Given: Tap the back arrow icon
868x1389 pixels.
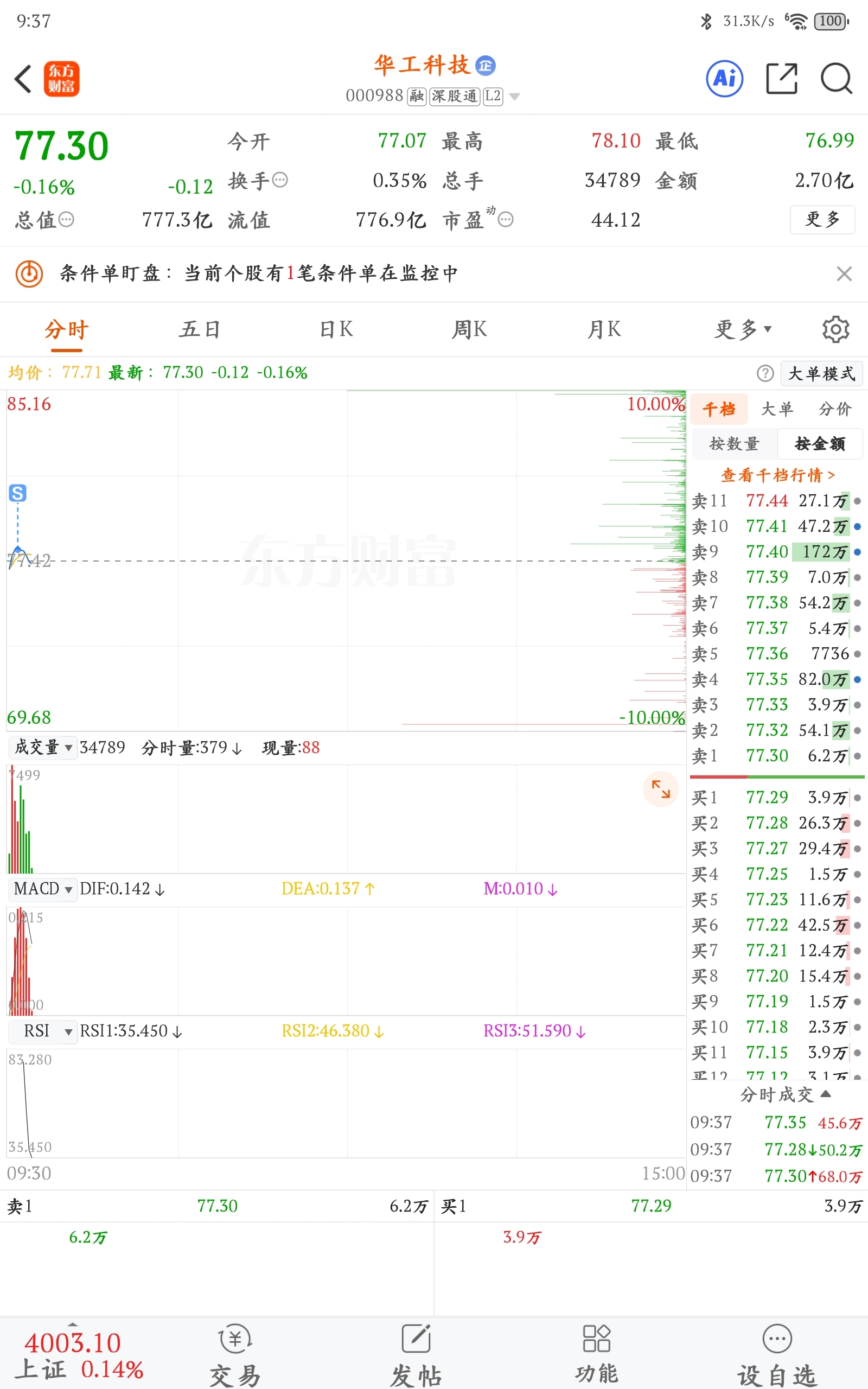Looking at the screenshot, I should point(23,79).
